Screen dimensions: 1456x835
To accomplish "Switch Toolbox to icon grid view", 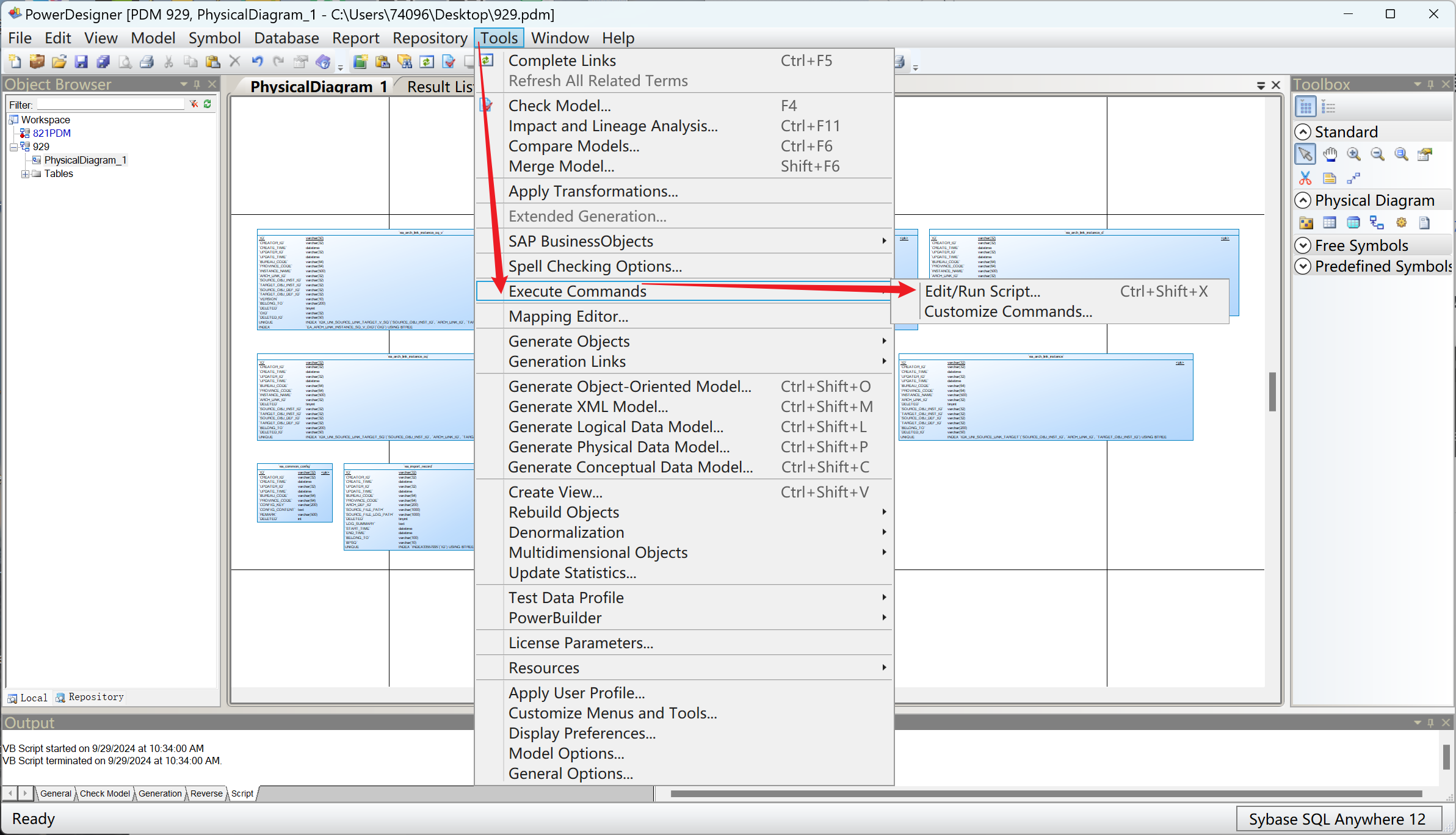I will click(x=1305, y=107).
